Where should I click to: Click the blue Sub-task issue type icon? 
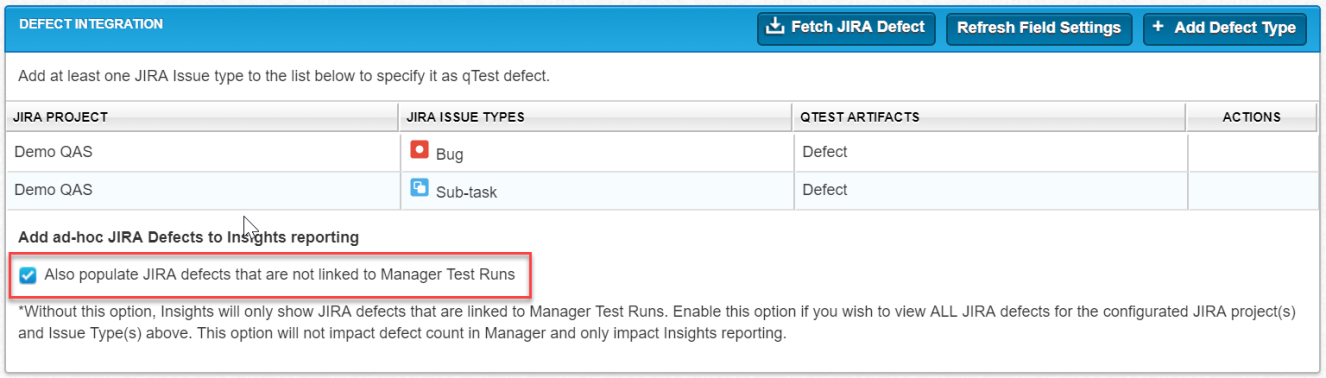[419, 188]
